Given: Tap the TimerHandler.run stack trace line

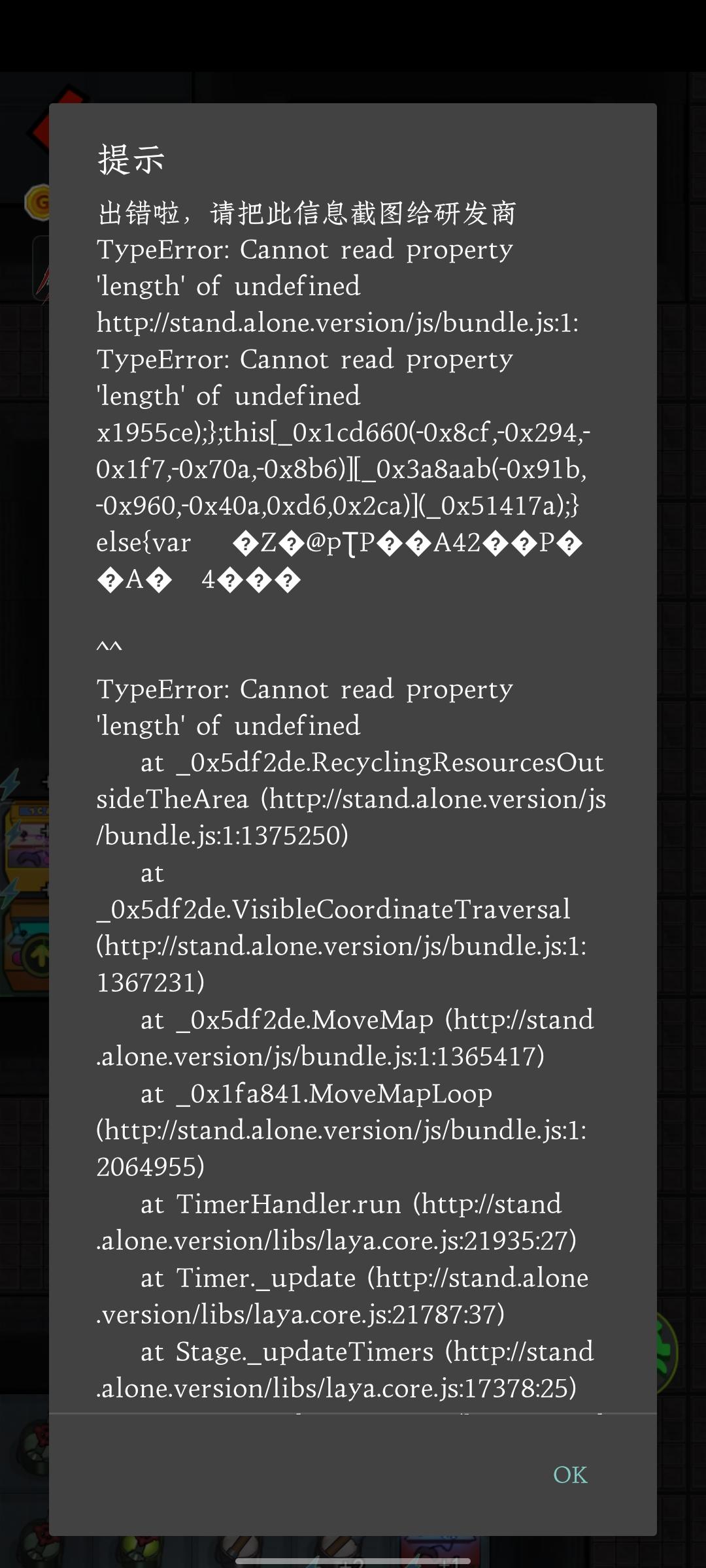Looking at the screenshot, I should tap(337, 1222).
